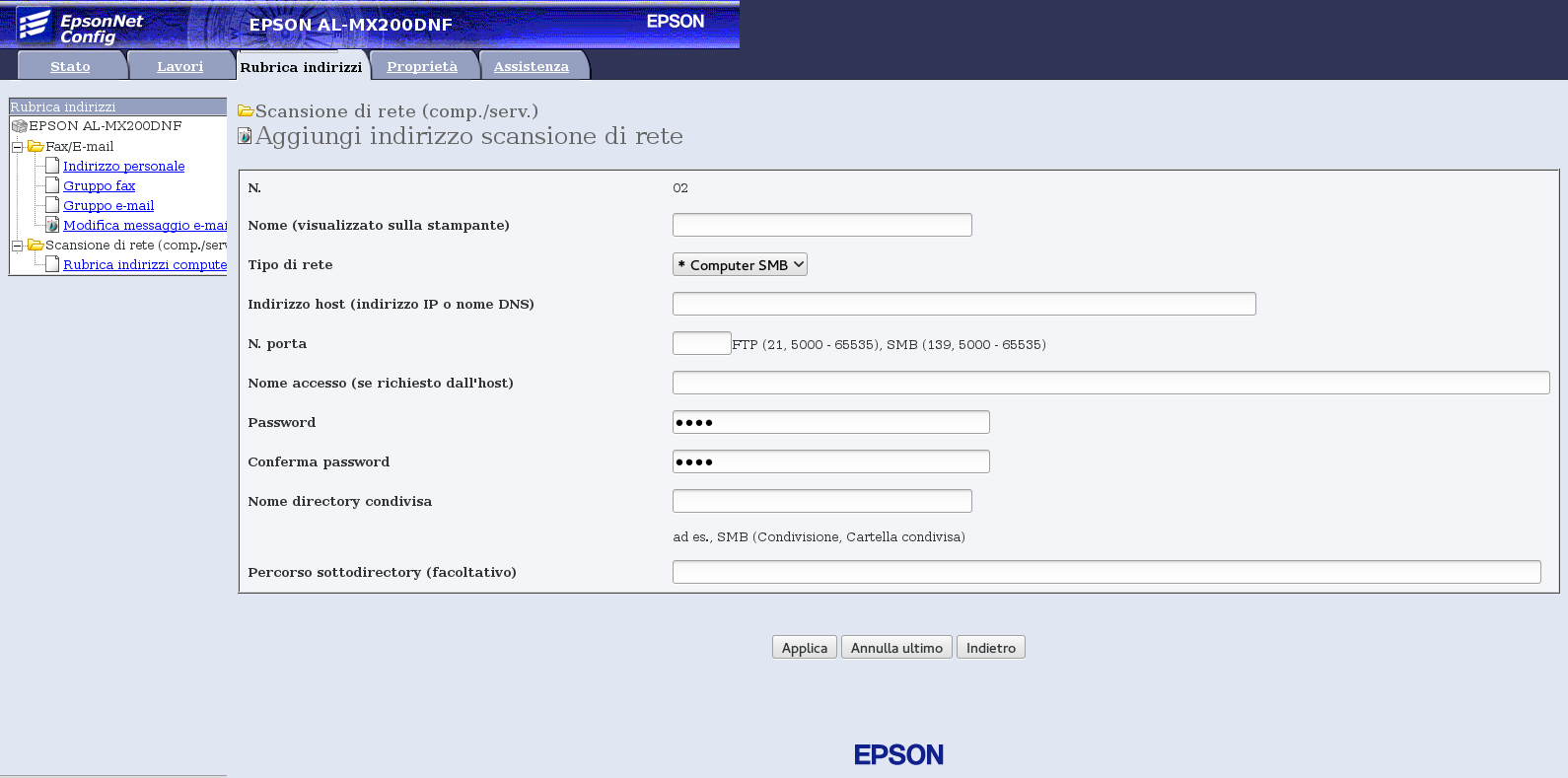Viewport: 1568px width, 778px height.
Task: Focus the Indirizzo host input field
Action: (964, 304)
